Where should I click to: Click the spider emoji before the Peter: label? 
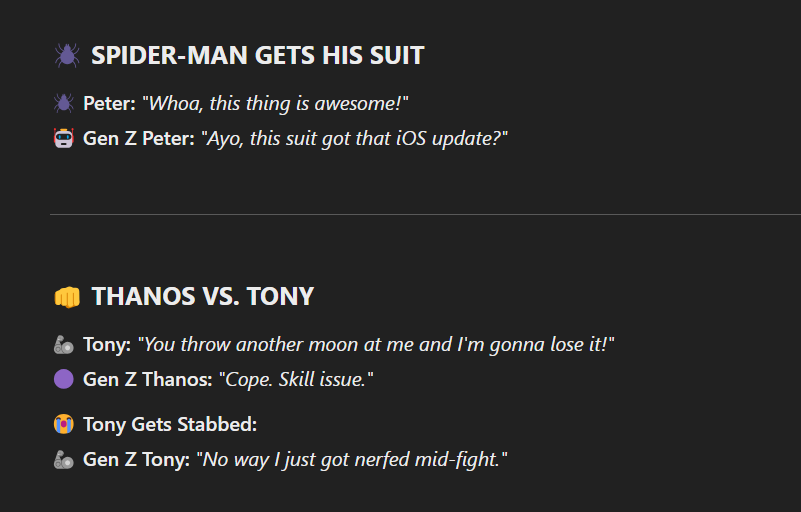pos(64,103)
